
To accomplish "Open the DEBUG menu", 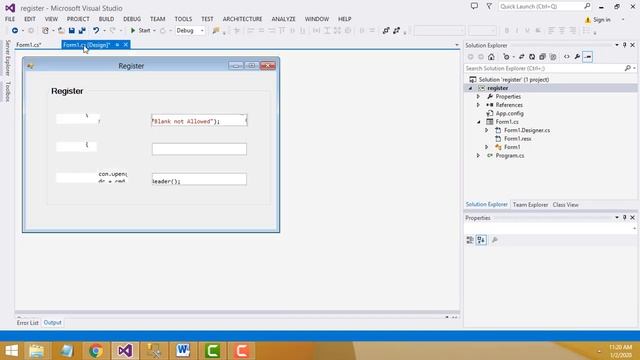I will coord(132,19).
